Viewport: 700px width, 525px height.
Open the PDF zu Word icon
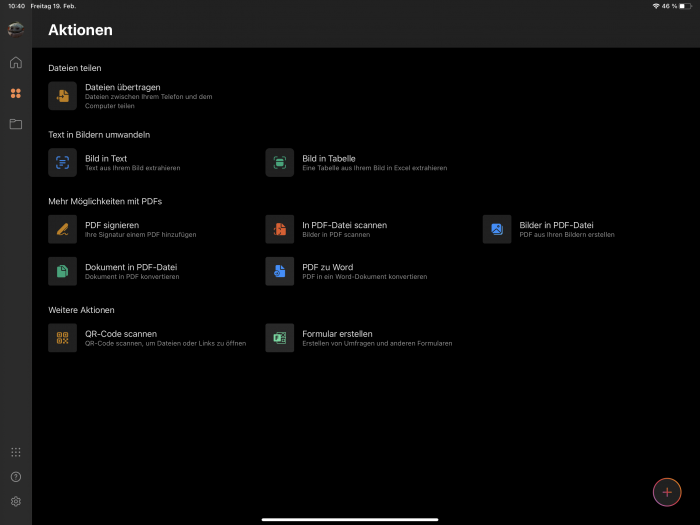[x=280, y=271]
